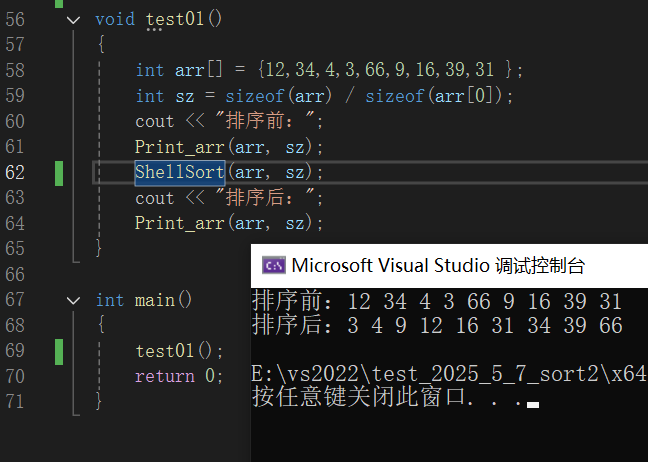
Task: Click the sorted output line starting 排序后
Action: pos(437,325)
